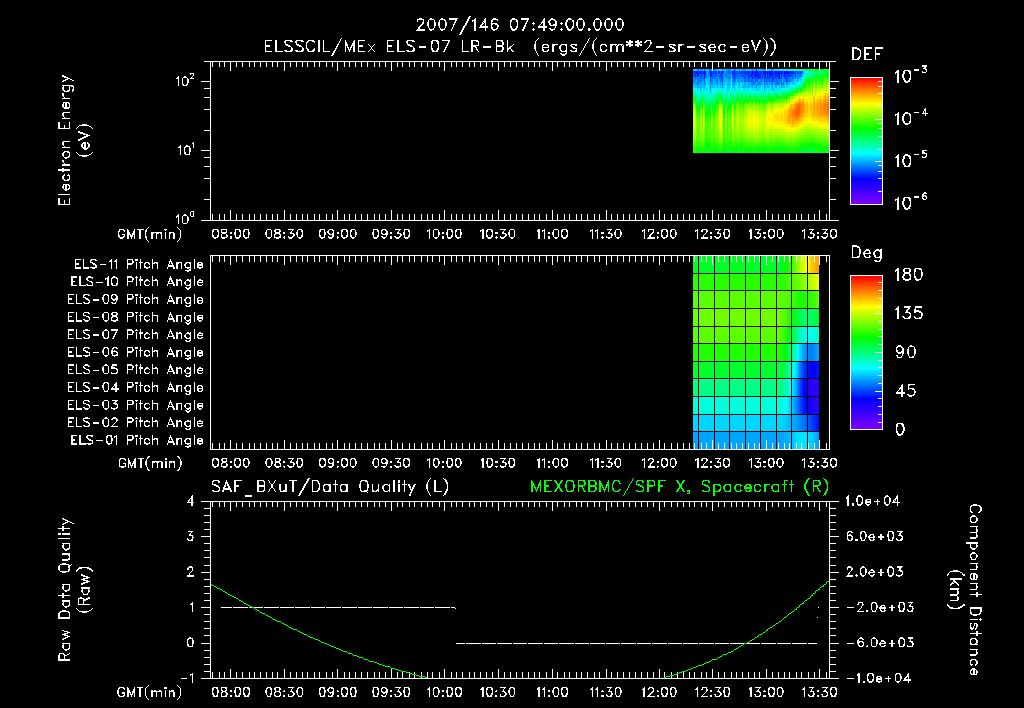Image resolution: width=1024 pixels, height=708 pixels.
Task: Click 12:30 tick label under energy panel
Action: [x=712, y=234]
